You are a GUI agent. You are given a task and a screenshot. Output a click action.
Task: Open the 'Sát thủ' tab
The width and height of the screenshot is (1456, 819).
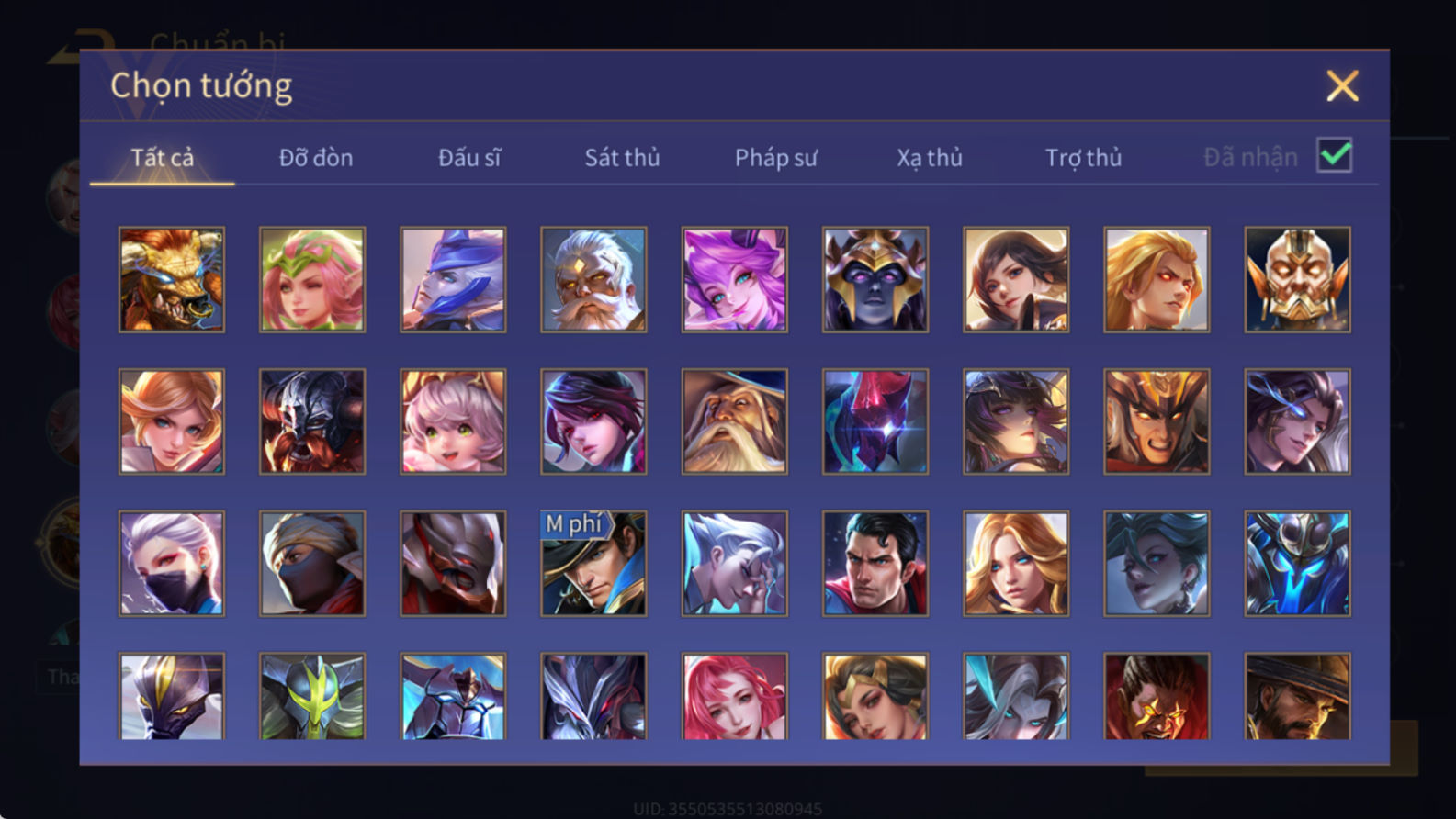622,158
